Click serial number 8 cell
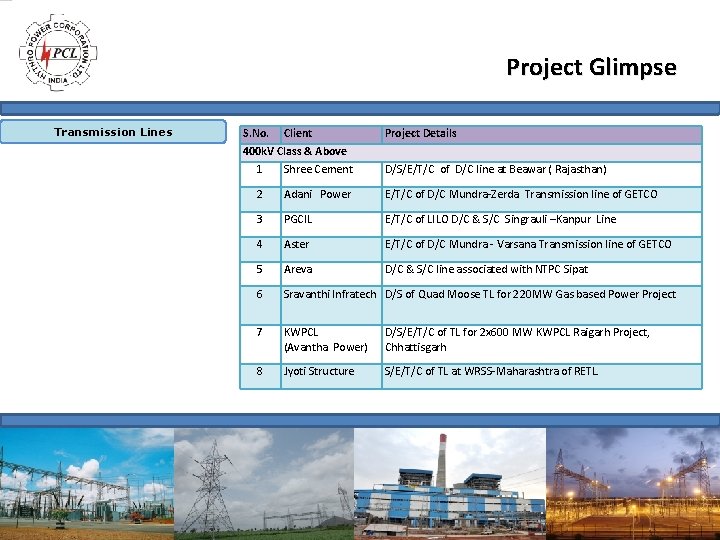 260,376
